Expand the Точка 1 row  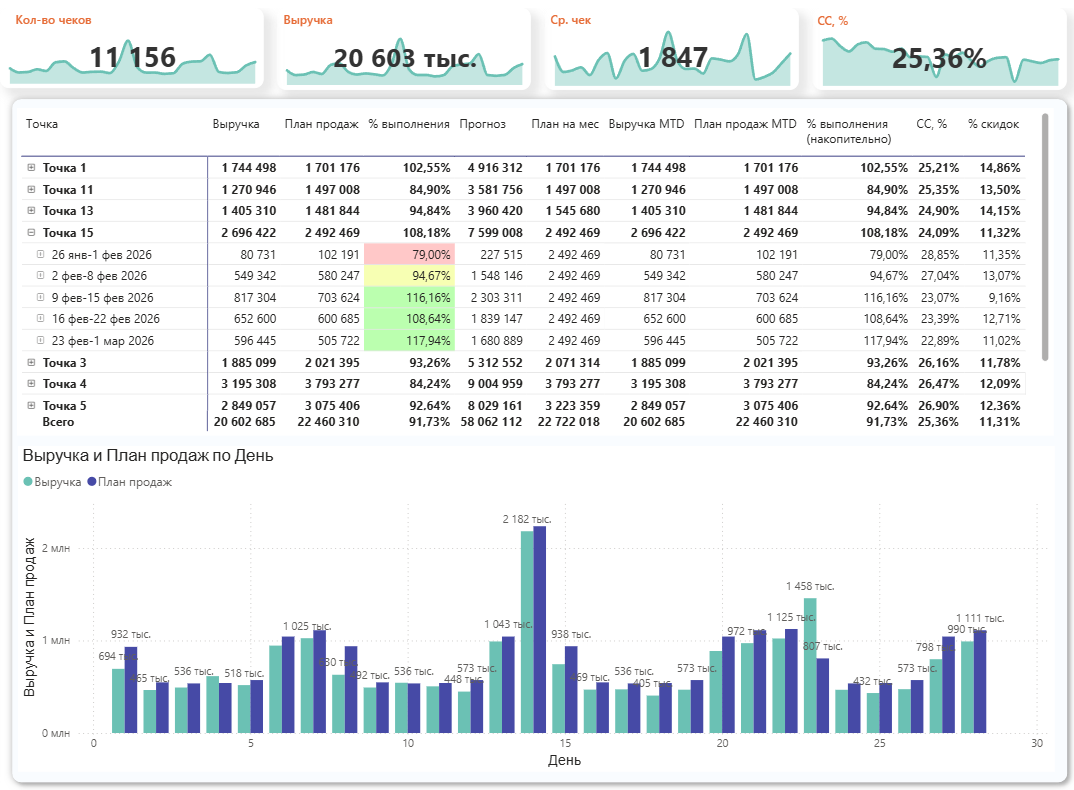(31, 168)
